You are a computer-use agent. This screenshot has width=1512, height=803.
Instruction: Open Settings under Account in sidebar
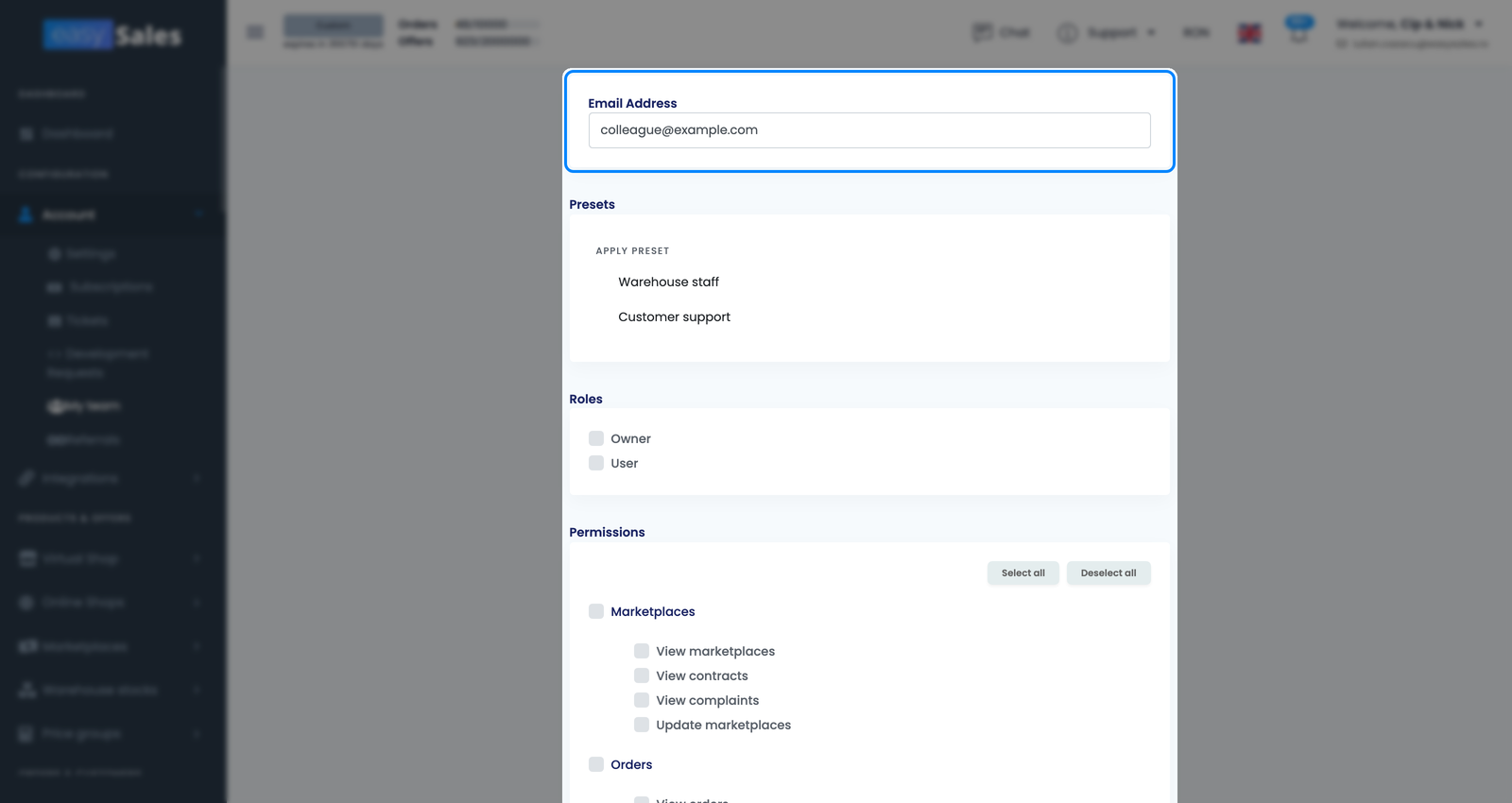pos(81,254)
